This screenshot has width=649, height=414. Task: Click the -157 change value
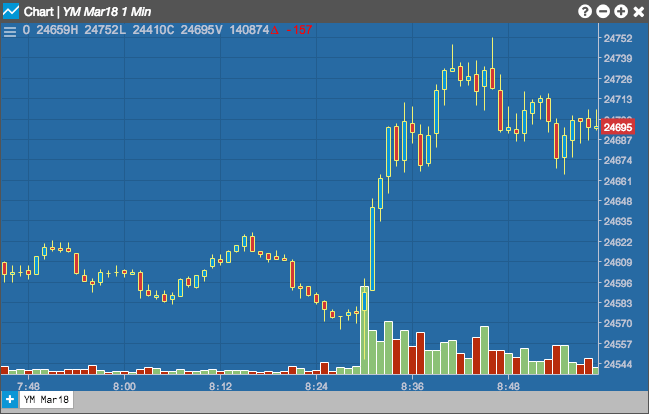(x=299, y=30)
